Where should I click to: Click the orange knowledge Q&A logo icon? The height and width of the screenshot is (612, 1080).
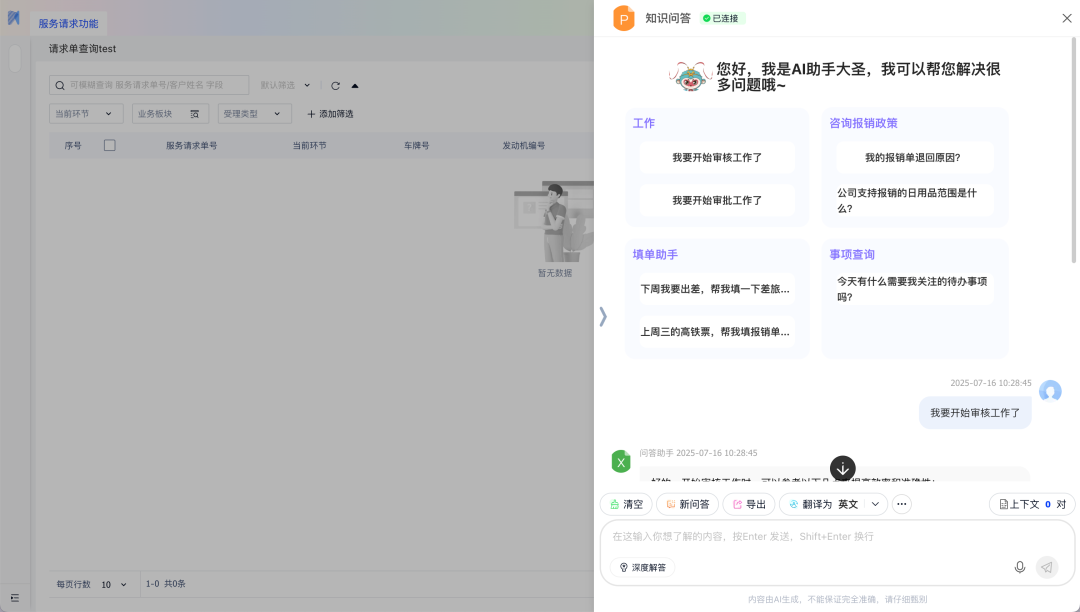pyautogui.click(x=624, y=18)
